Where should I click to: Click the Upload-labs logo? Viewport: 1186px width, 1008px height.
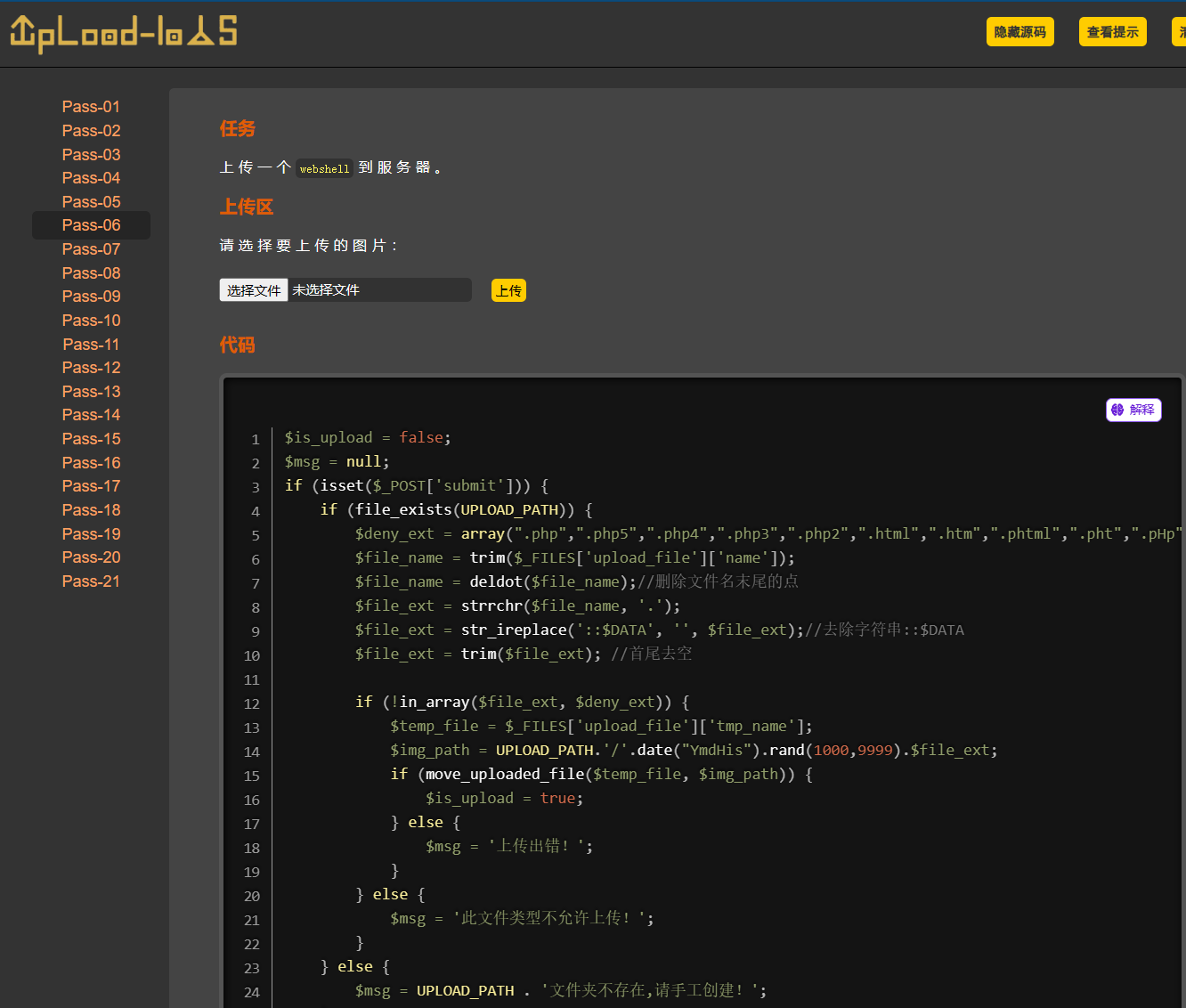pyautogui.click(x=124, y=33)
